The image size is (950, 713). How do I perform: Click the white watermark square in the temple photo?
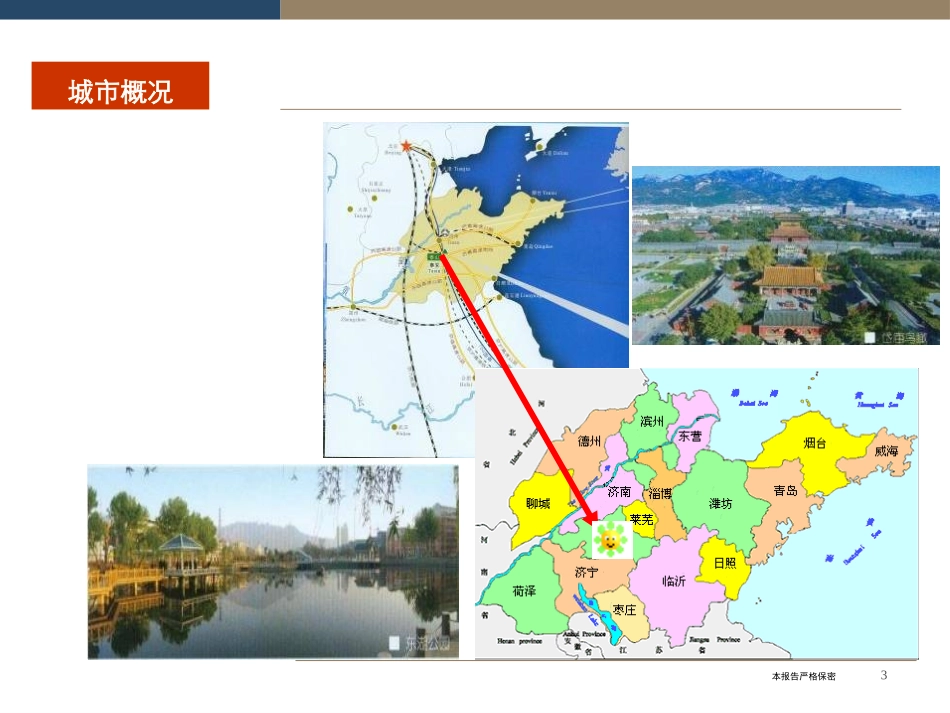(869, 337)
